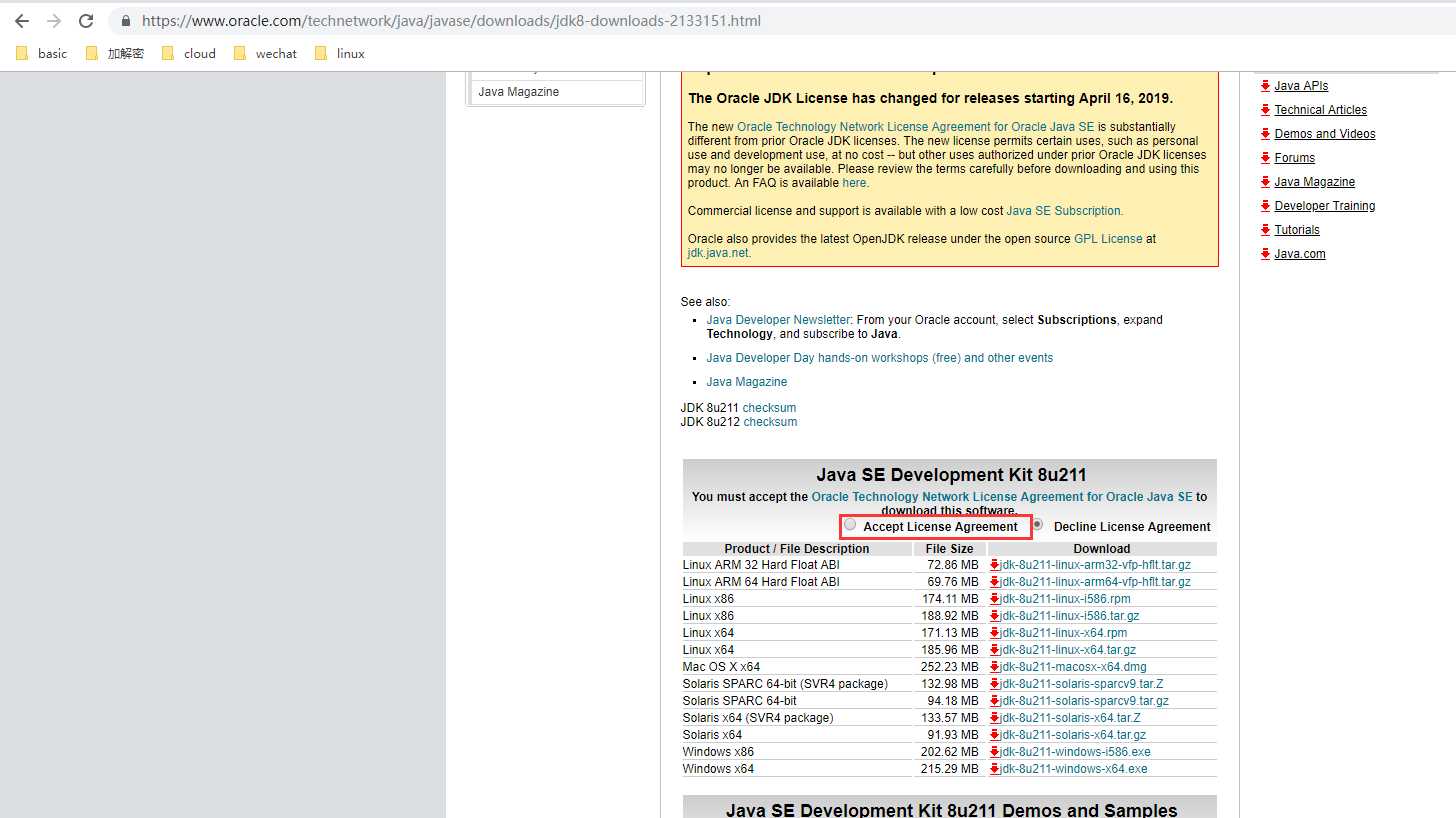The image size is (1456, 818).
Task: Click download icon beside jdk-8u211-windows-x64.exe
Action: pos(995,769)
